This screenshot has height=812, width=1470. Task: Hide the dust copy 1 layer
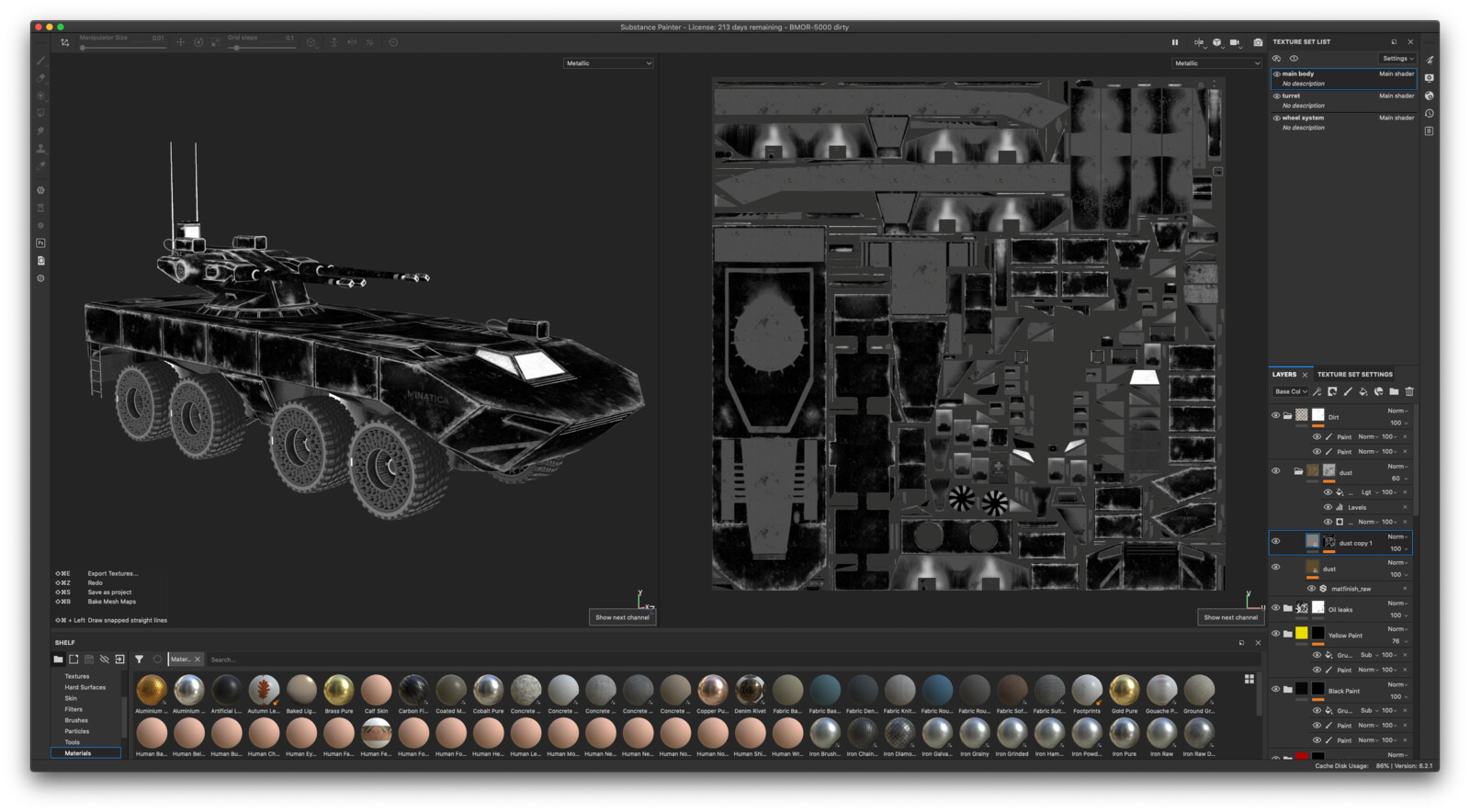click(x=1275, y=541)
